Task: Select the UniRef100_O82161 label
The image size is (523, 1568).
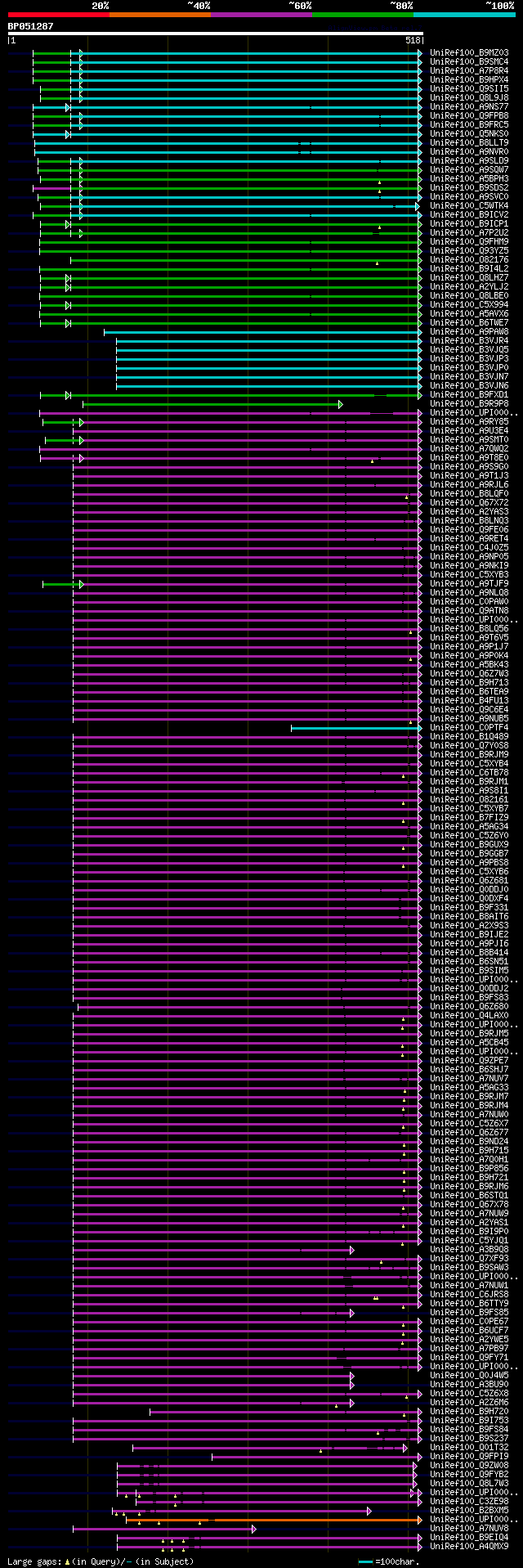Action: click(469, 800)
